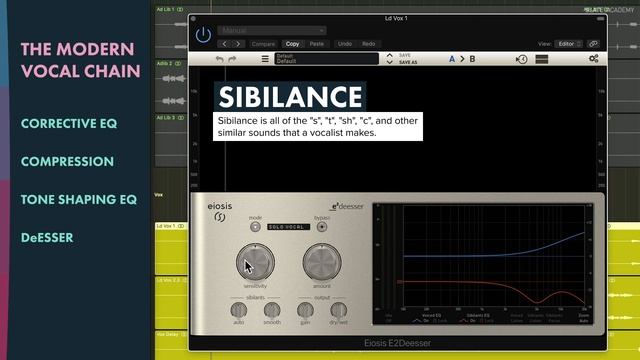Click SAVE preset button
The width and height of the screenshot is (640, 360).
(404, 55)
